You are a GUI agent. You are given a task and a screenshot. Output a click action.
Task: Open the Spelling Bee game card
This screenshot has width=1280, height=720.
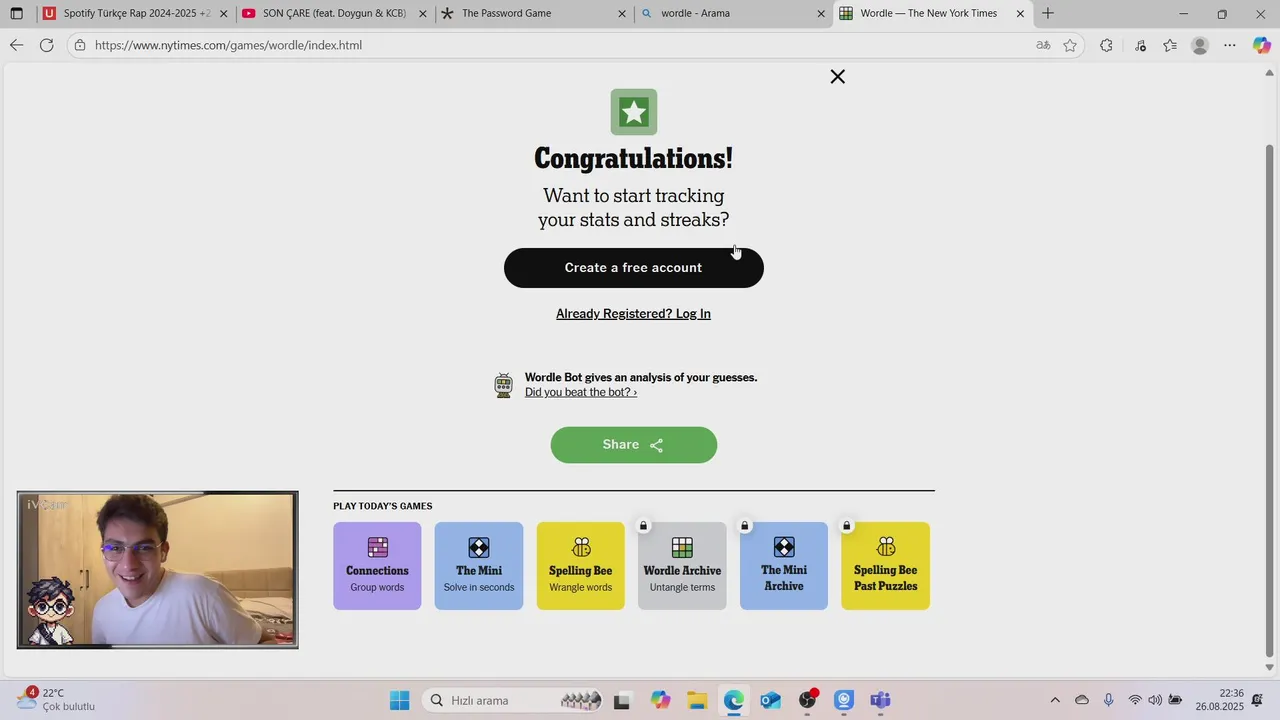(x=580, y=566)
